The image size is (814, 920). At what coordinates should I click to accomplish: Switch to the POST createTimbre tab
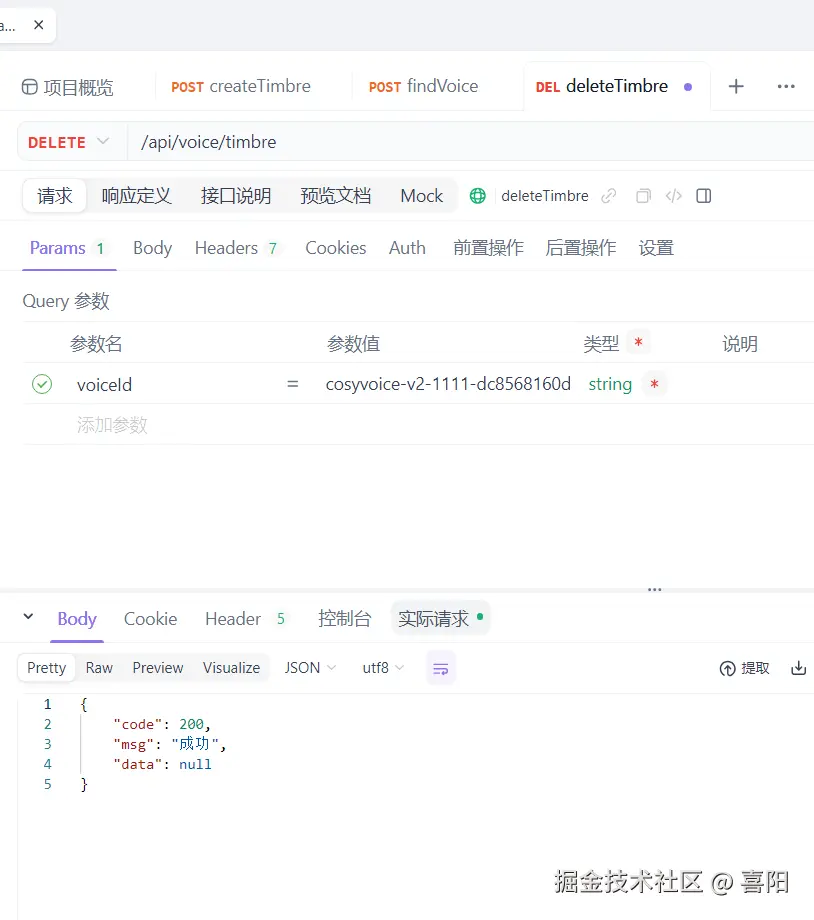241,87
